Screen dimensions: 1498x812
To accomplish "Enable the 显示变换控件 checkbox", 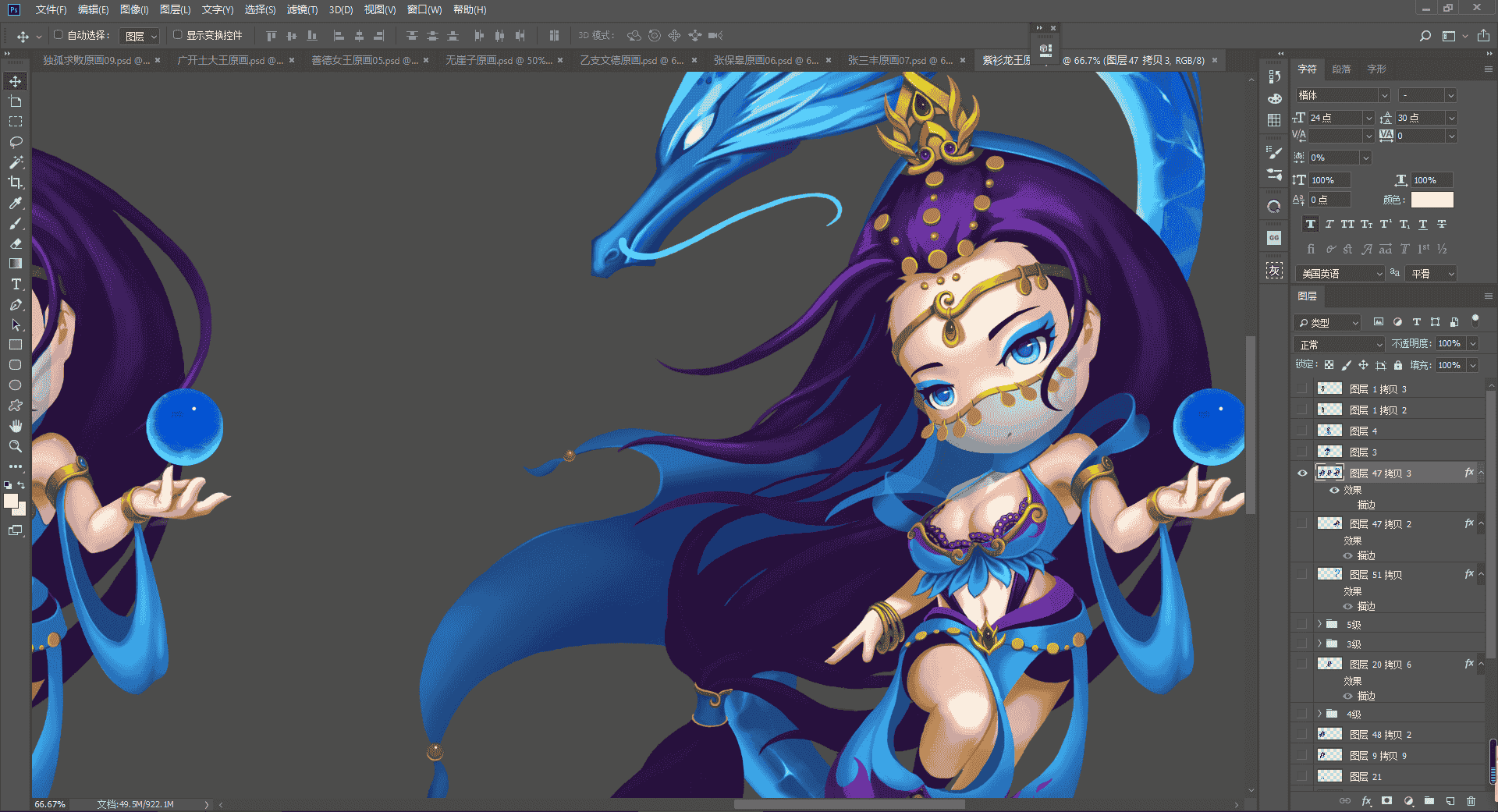I will [177, 35].
